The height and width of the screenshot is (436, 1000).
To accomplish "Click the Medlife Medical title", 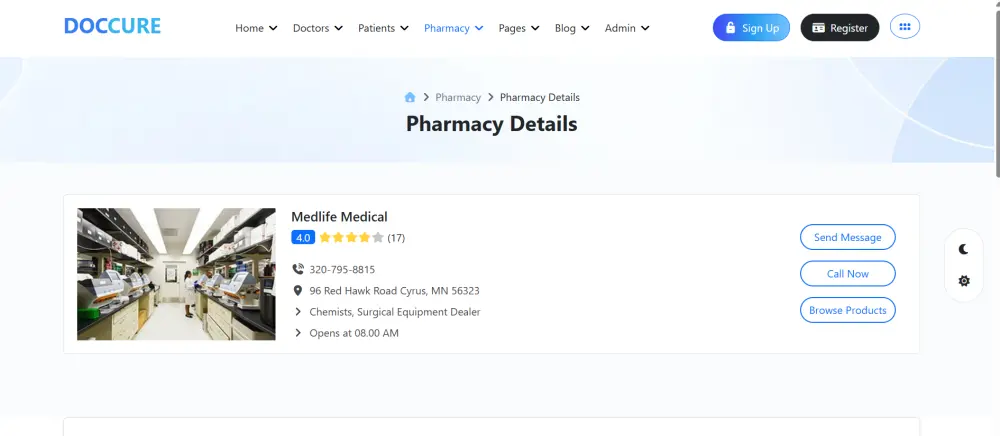I will (x=339, y=217).
